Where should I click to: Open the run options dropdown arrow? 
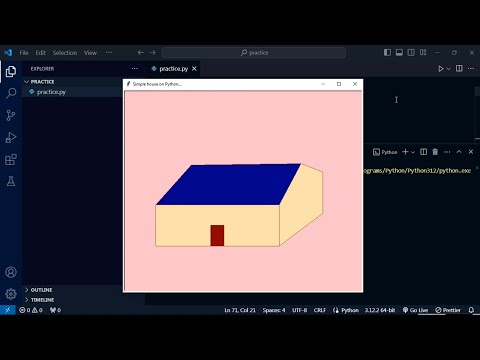pyautogui.click(x=448, y=69)
